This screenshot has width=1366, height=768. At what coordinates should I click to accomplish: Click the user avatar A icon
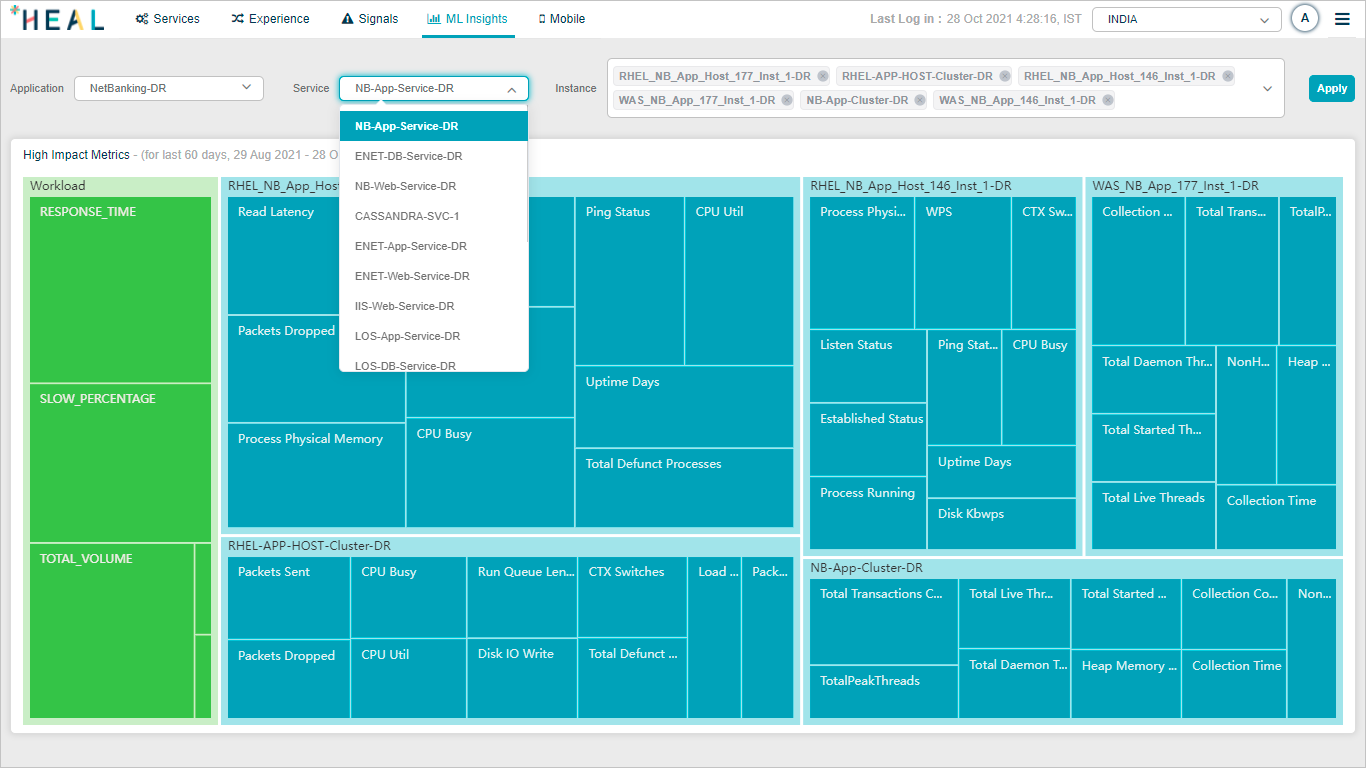[1304, 19]
